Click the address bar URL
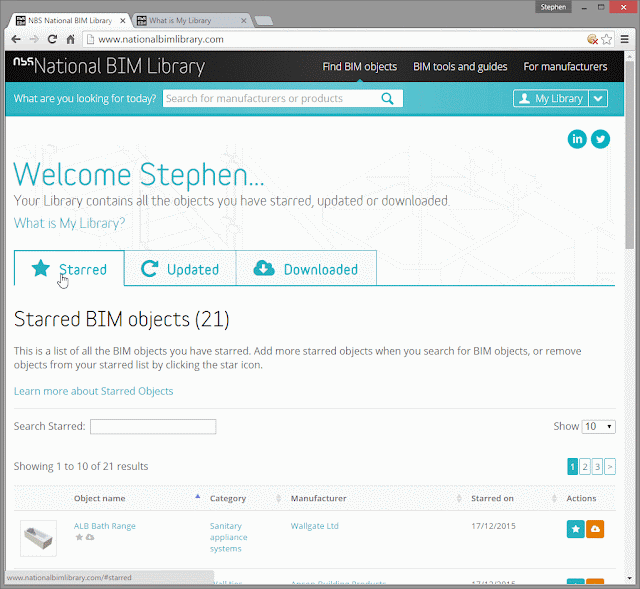The width and height of the screenshot is (640, 589). pos(161,39)
